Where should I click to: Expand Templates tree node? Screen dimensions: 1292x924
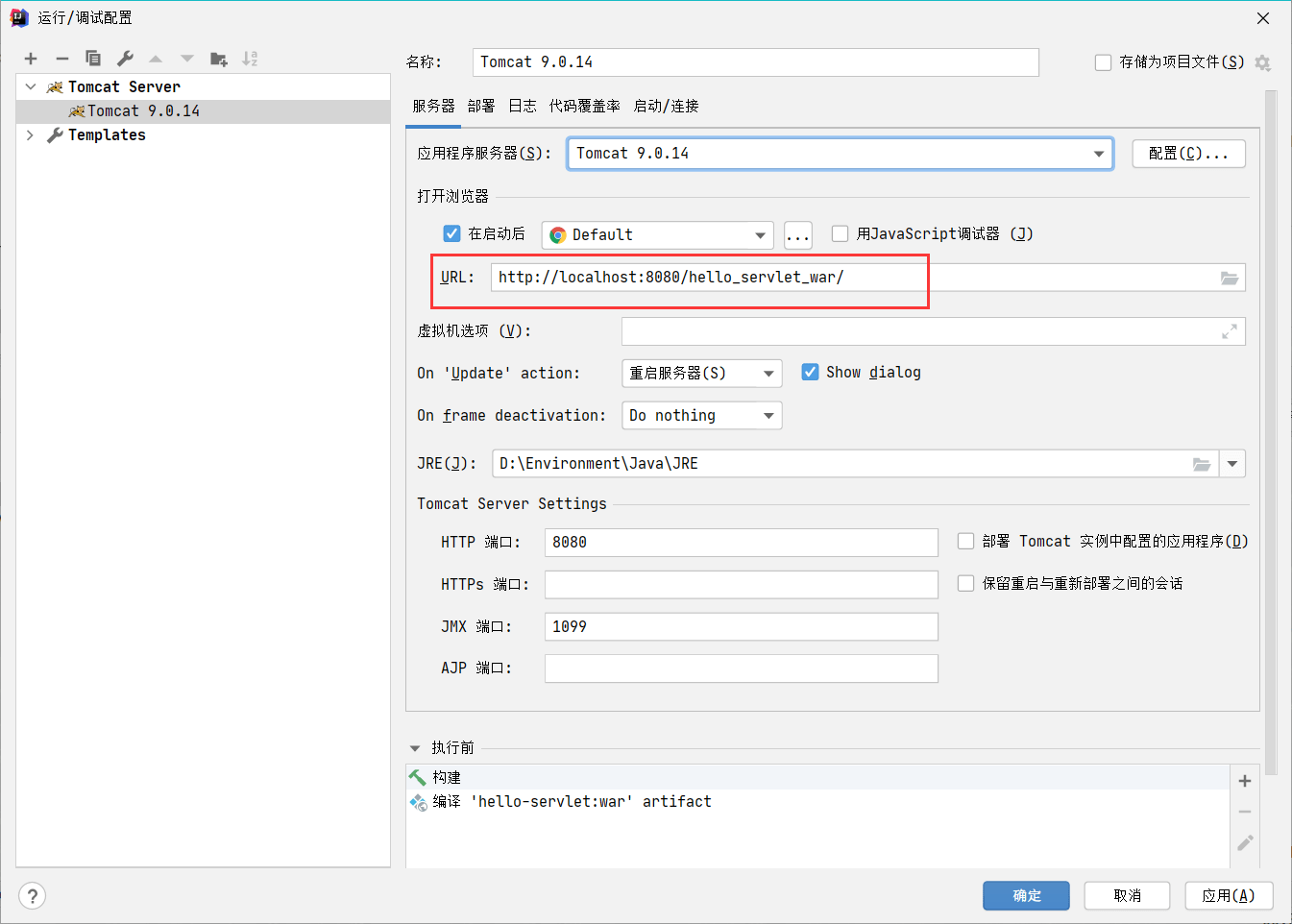click(31, 135)
